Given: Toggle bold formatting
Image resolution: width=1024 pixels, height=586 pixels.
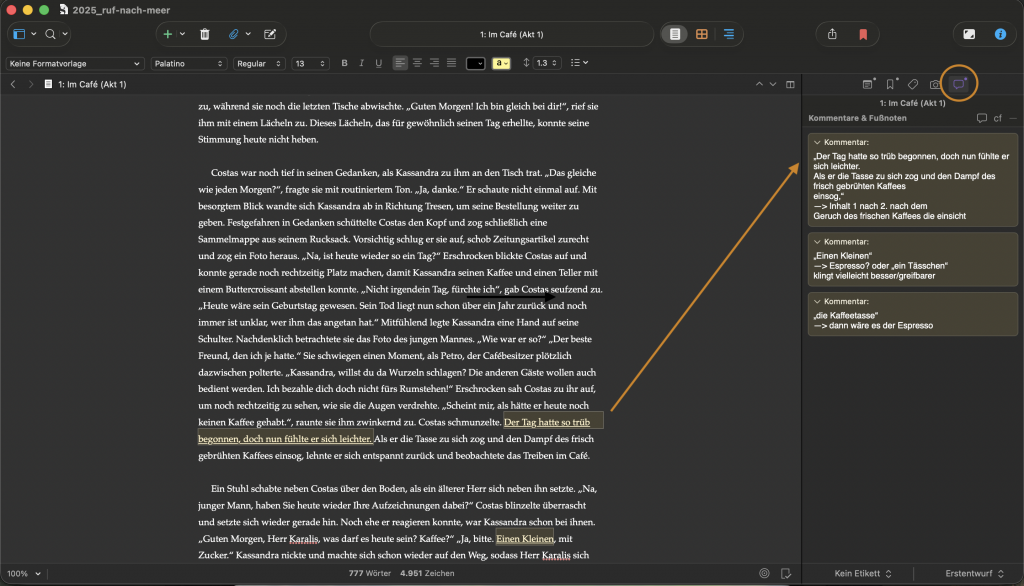Looking at the screenshot, I should tap(343, 62).
